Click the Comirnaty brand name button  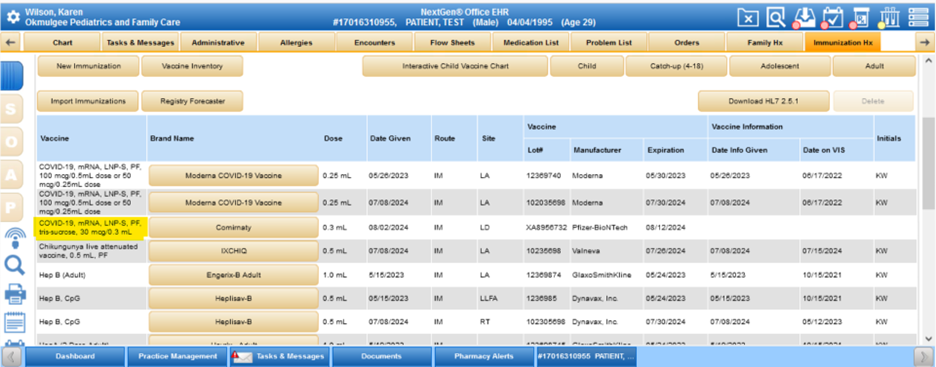233,227
